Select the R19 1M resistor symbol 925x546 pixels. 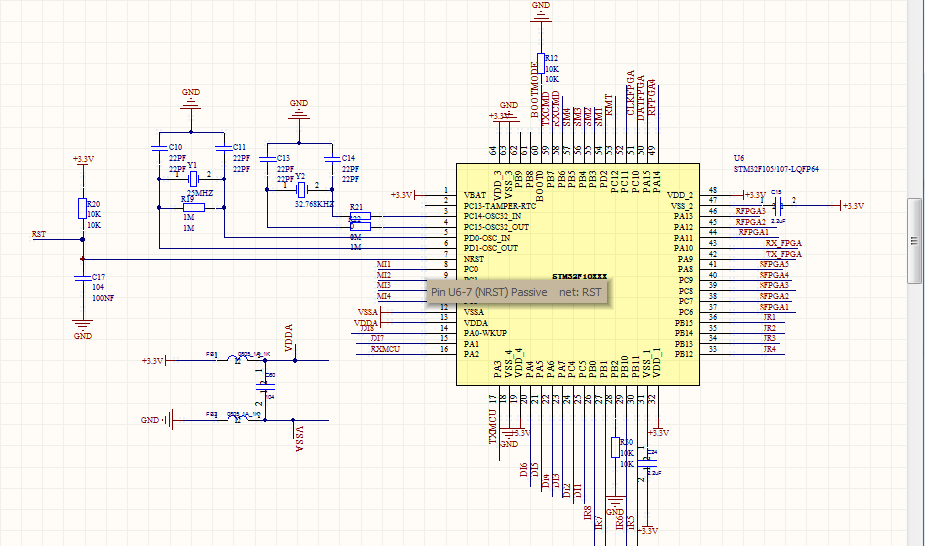click(193, 207)
